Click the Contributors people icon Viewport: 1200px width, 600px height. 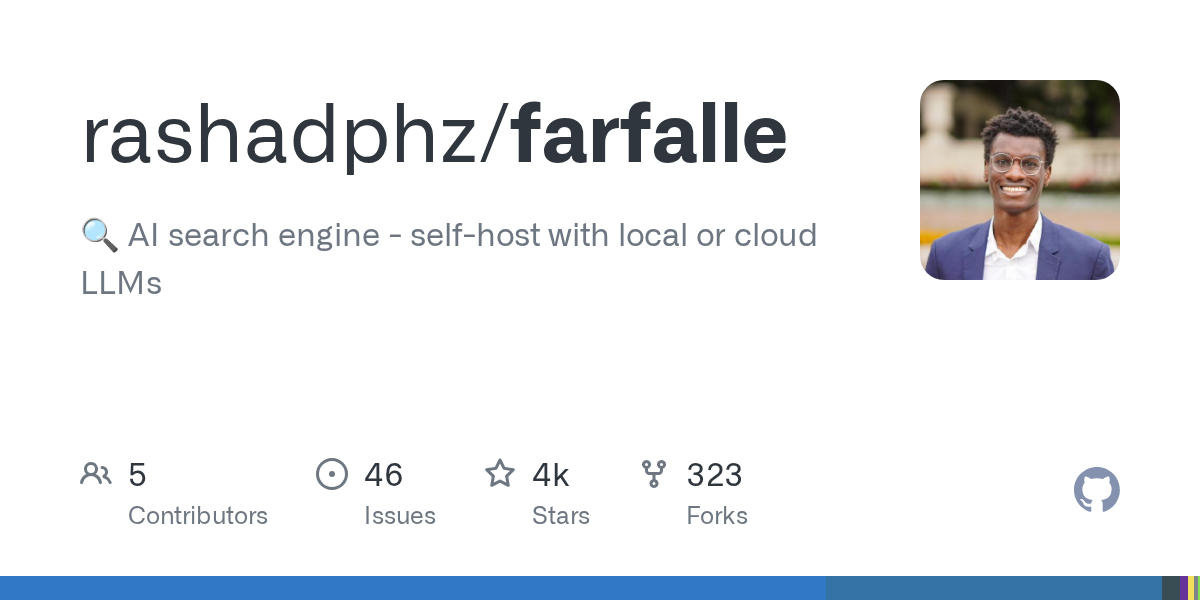click(96, 474)
